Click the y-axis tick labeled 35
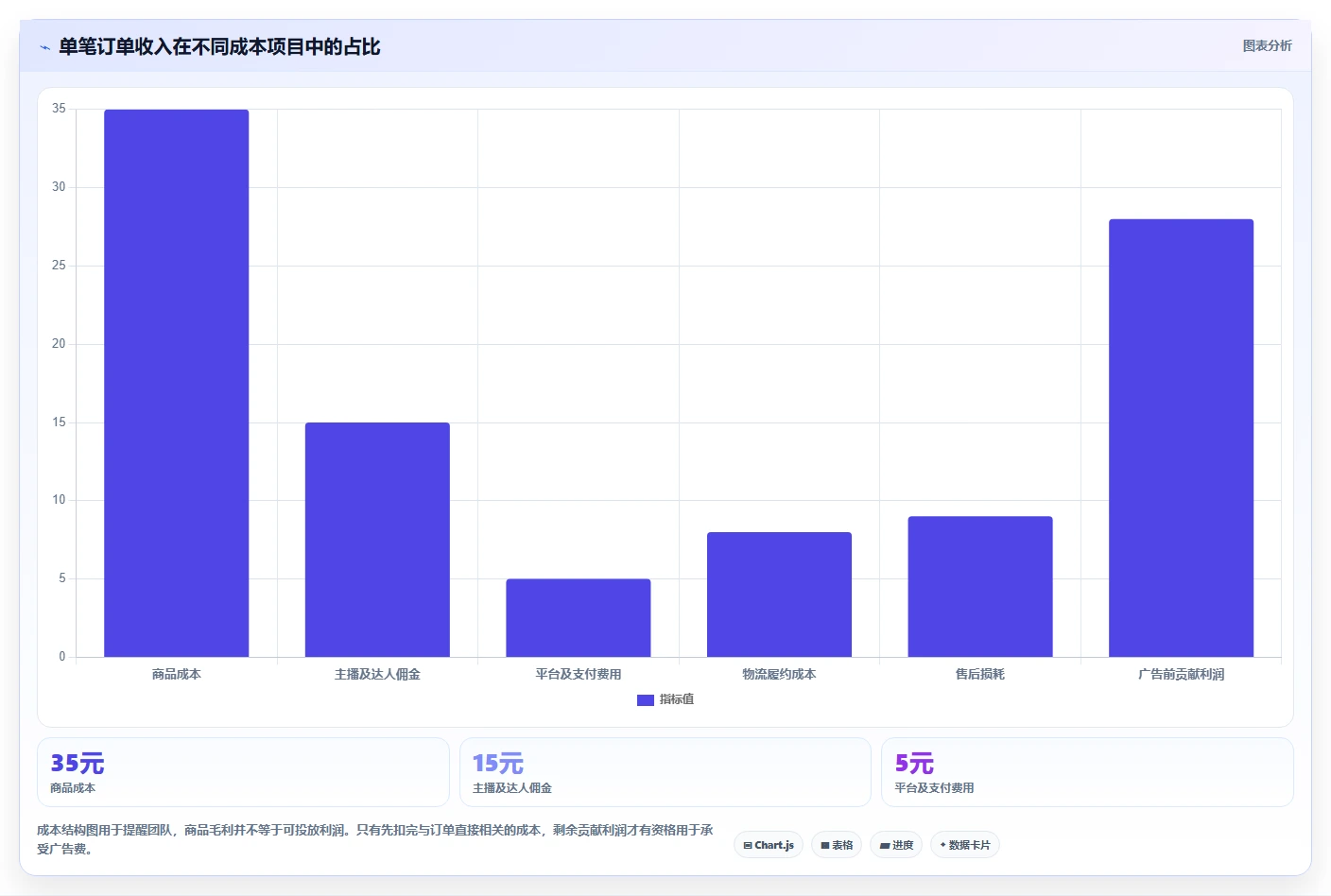 59,109
